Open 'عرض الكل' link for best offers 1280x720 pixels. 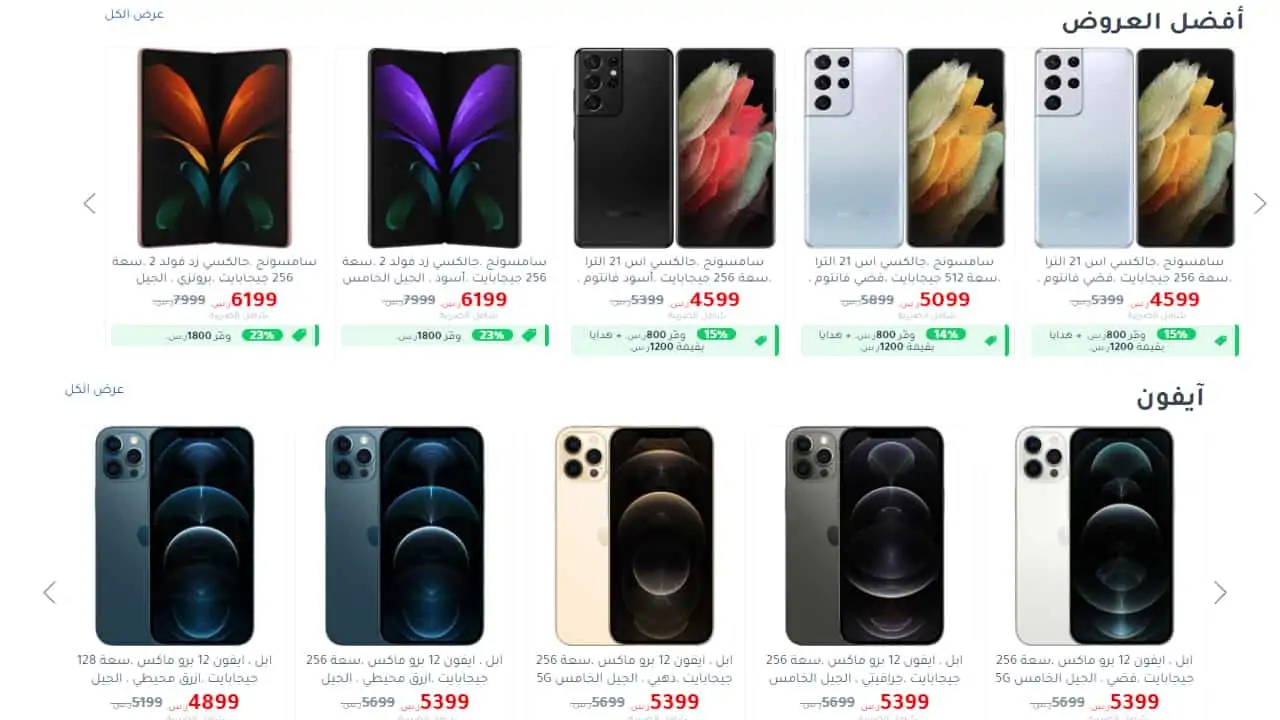coord(134,14)
